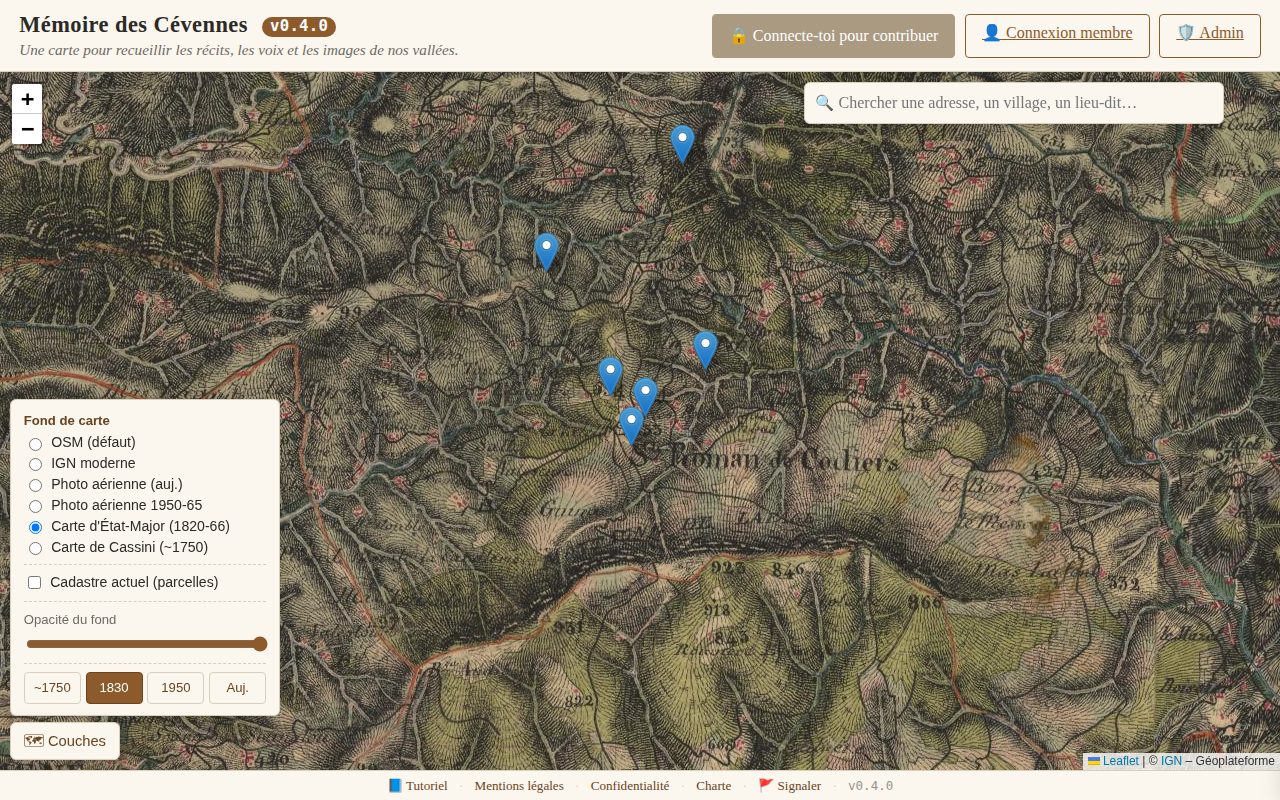
Task: Click the Signaler flag link
Action: pos(789,786)
